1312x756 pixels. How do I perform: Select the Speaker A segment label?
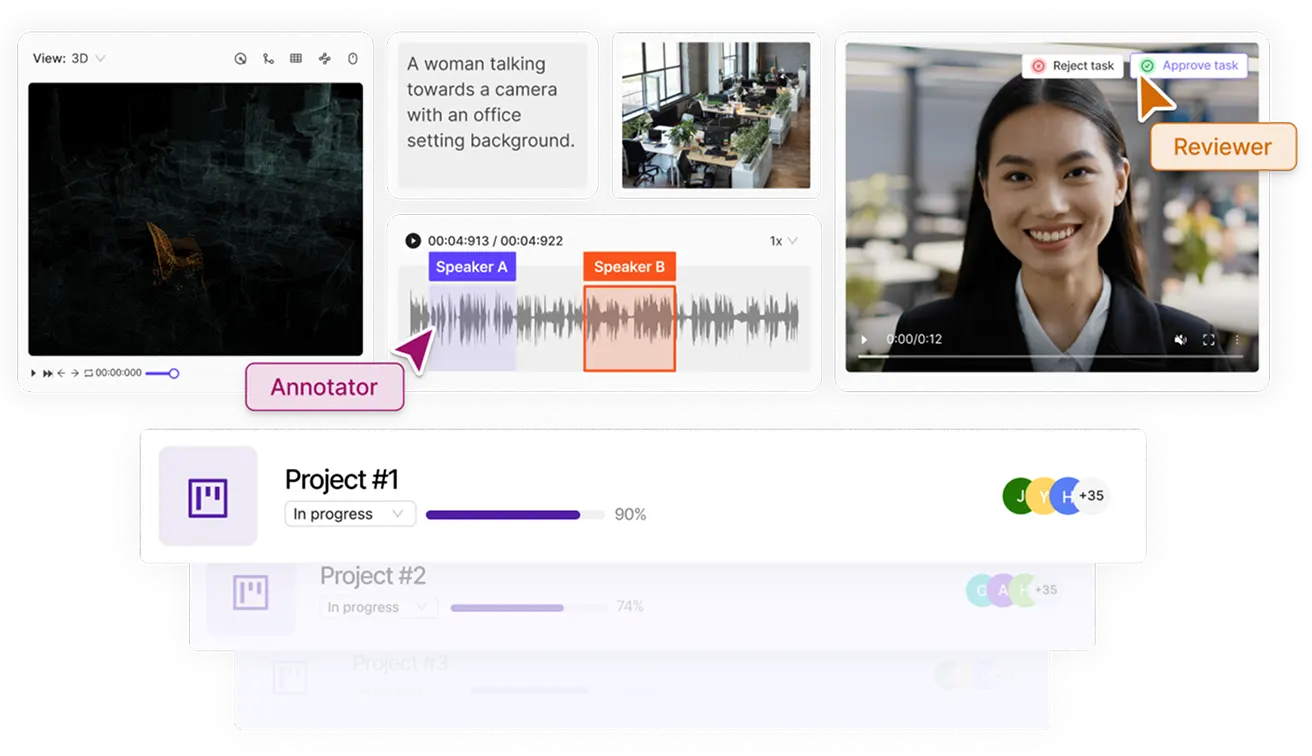[x=472, y=267]
